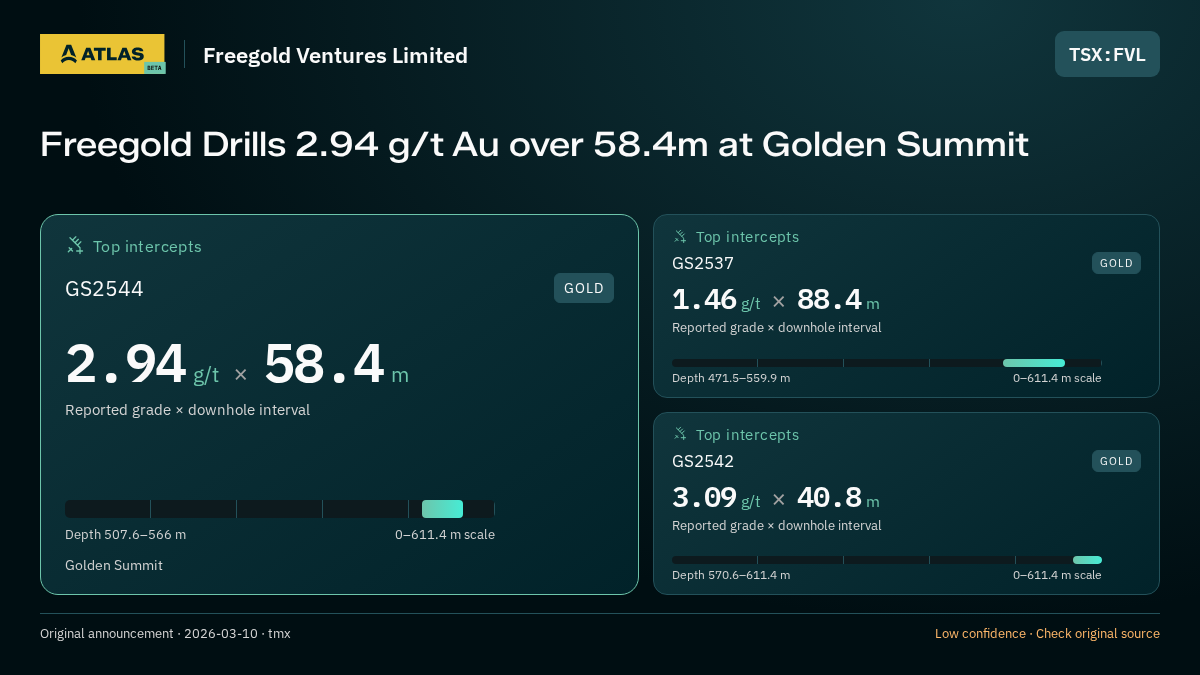1200x675 pixels.
Task: Click the headline about 2.94 g/t Au
Action: (534, 145)
